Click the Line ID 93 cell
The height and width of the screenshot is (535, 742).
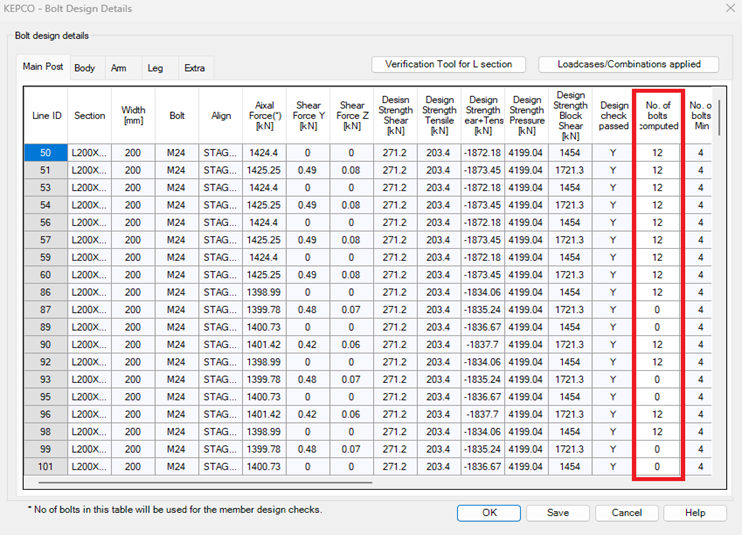pyautogui.click(x=46, y=379)
